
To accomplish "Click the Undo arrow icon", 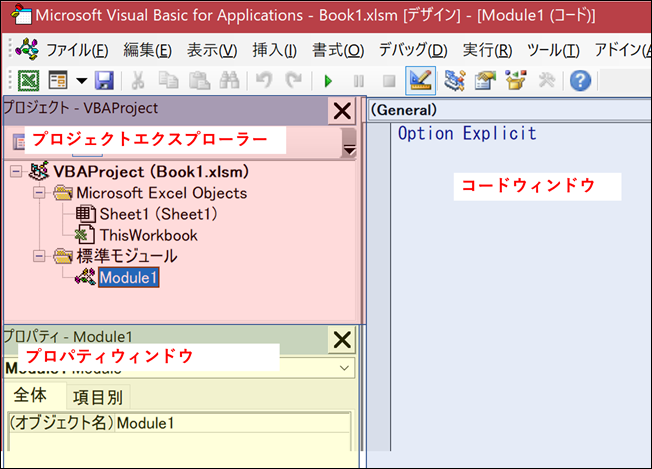I will coord(264,80).
